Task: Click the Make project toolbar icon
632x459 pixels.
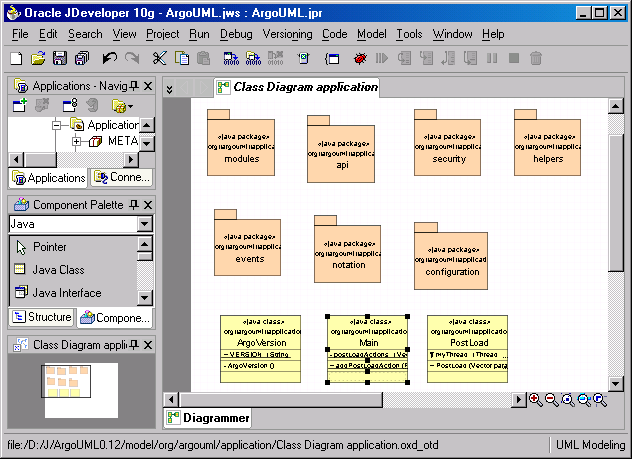Action: pos(231,58)
